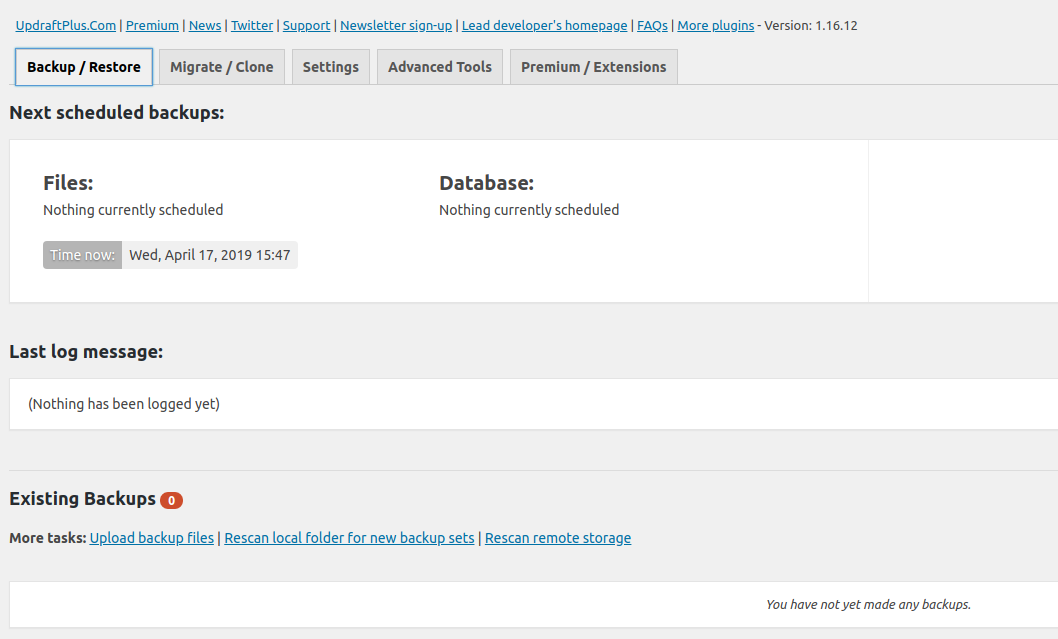The height and width of the screenshot is (639, 1058).
Task: Open the News link
Action: pyautogui.click(x=205, y=25)
